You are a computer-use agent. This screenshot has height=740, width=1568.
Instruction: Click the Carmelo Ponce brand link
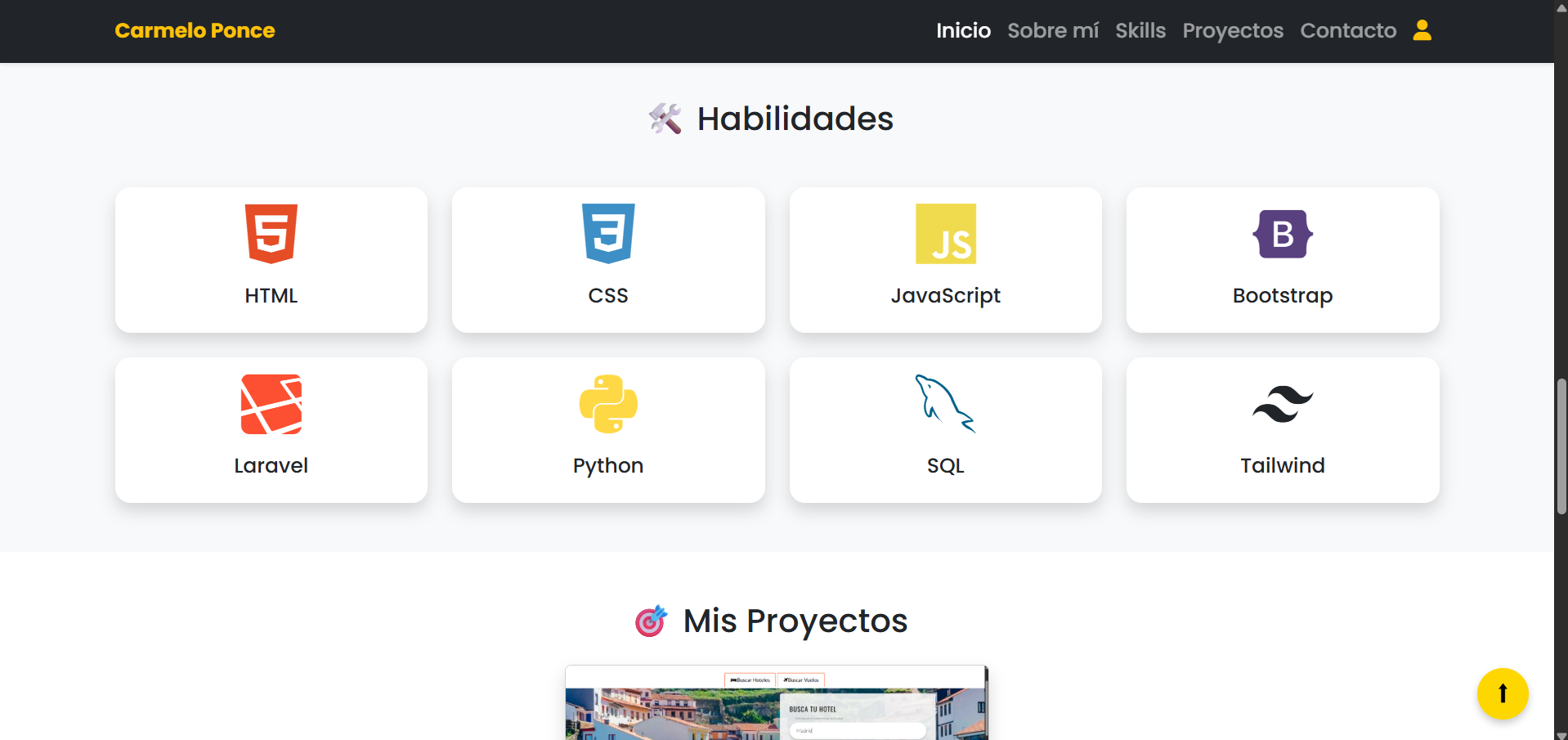[x=195, y=30]
